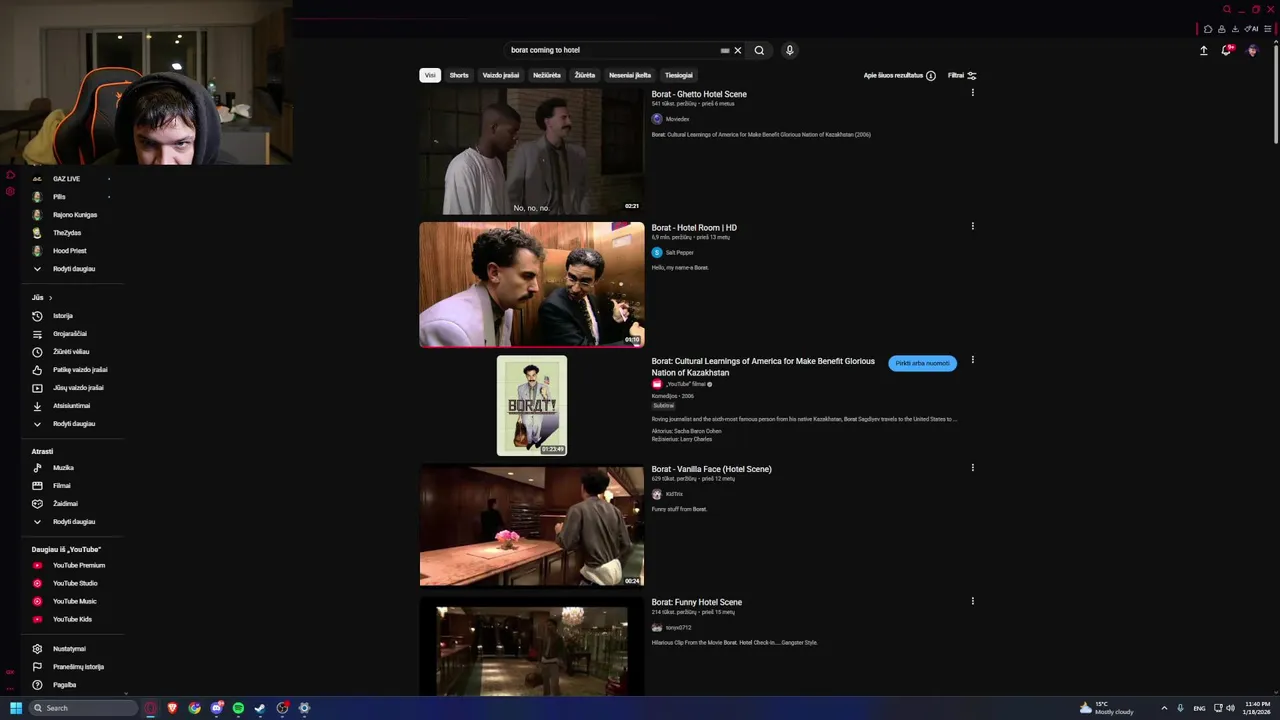Open the account avatar menu
This screenshot has height=720, width=1280.
(1252, 50)
